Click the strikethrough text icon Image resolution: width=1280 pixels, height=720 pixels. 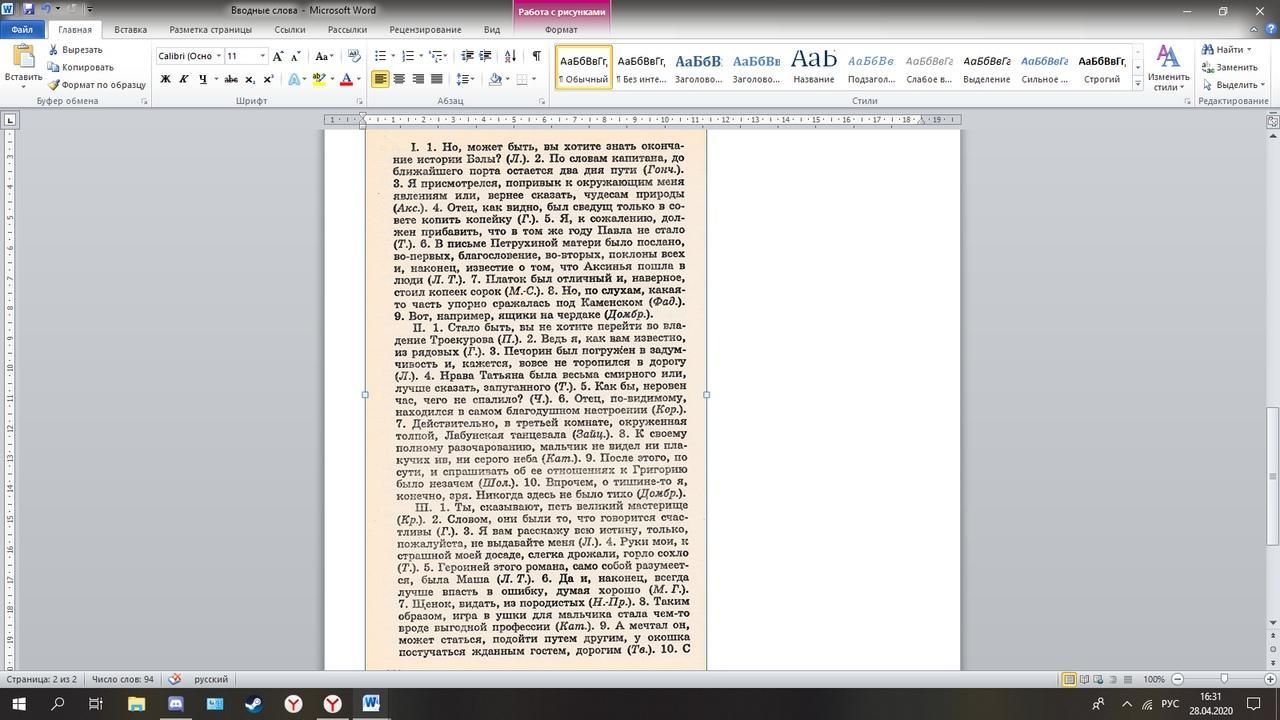231,79
